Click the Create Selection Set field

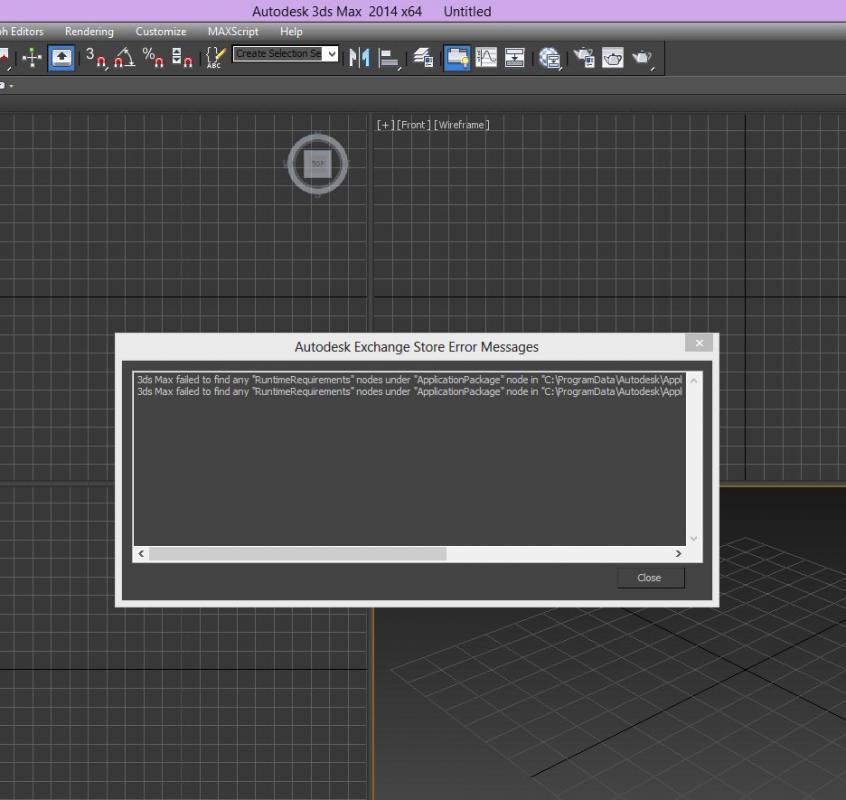(x=279, y=53)
